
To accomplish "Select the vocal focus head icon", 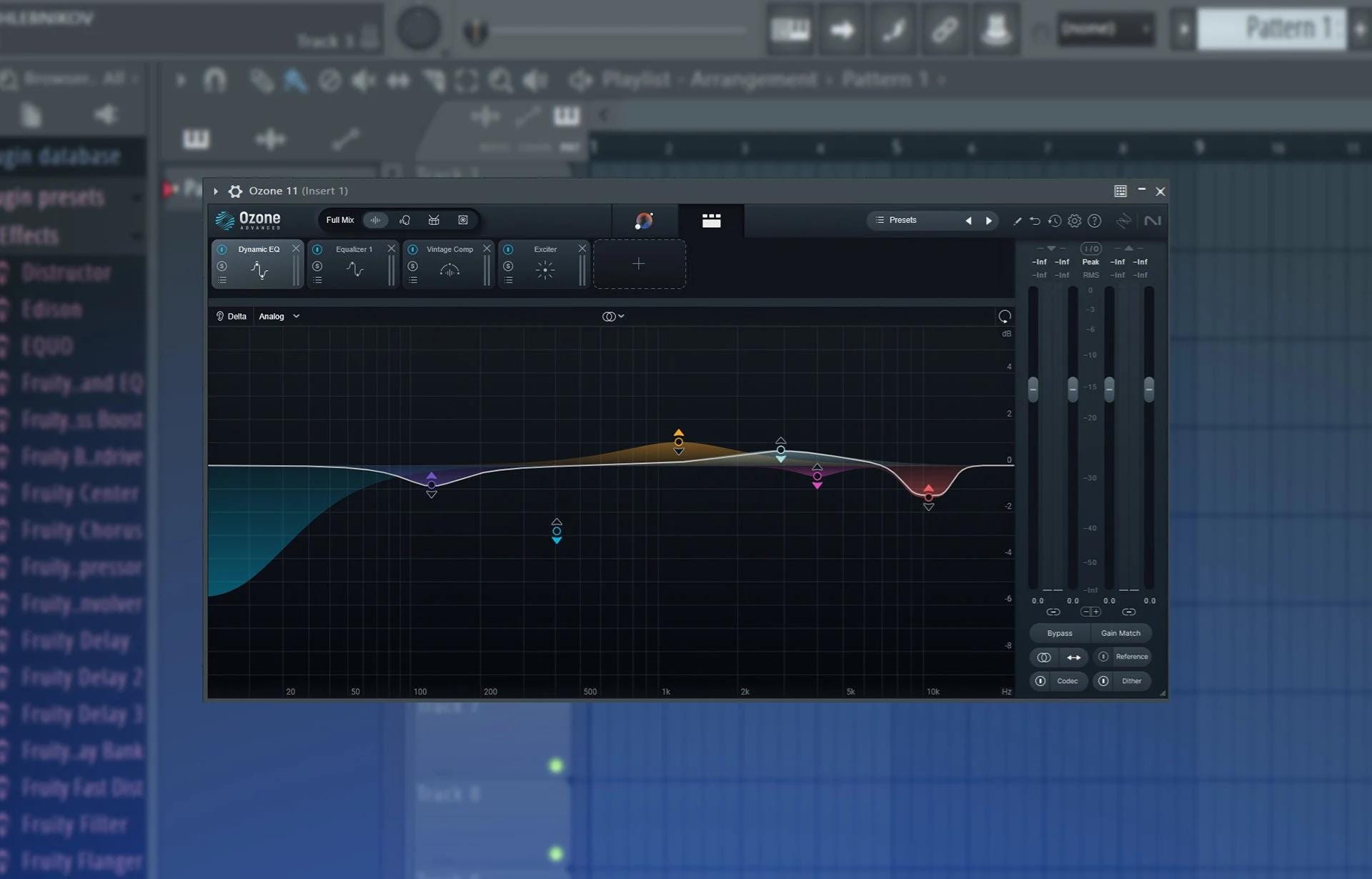I will coord(405,220).
